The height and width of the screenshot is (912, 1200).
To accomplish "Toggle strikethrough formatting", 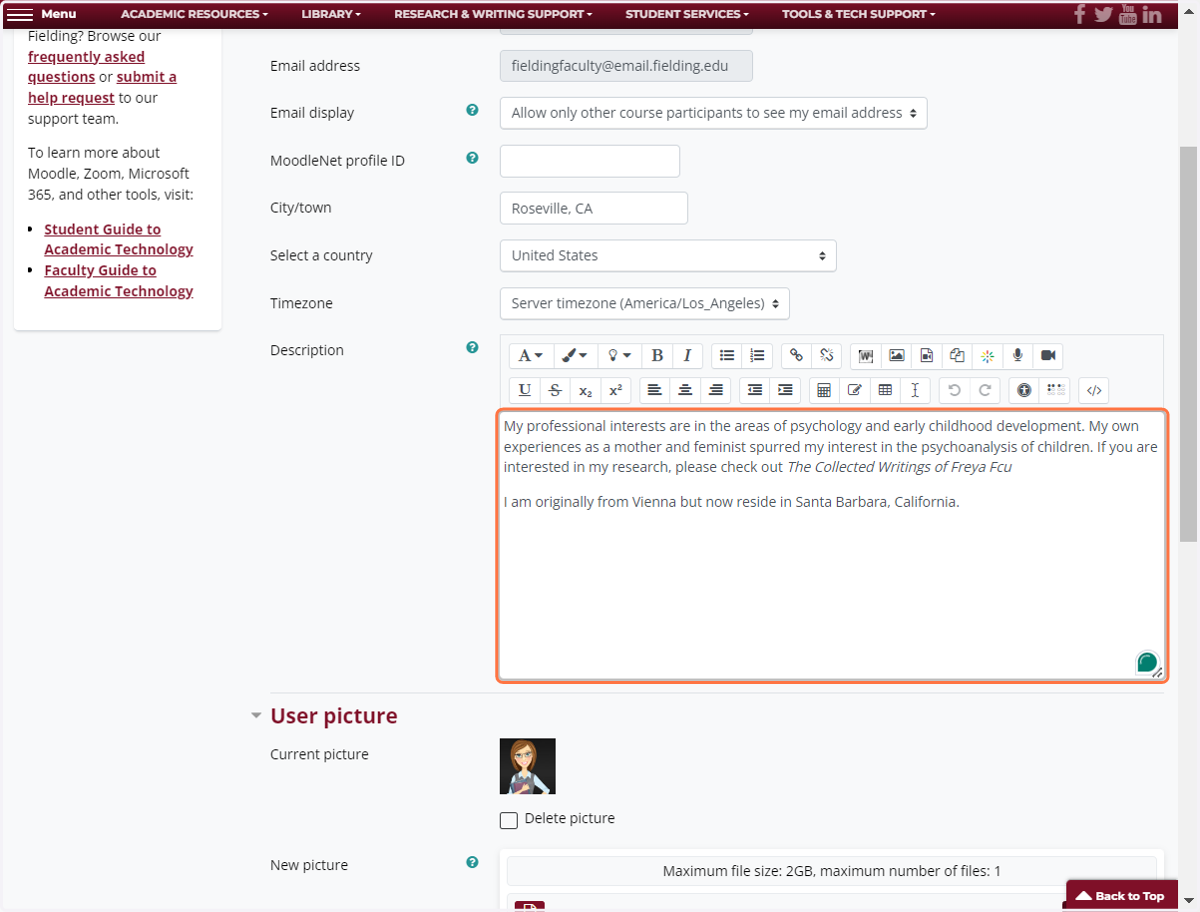I will (x=555, y=391).
